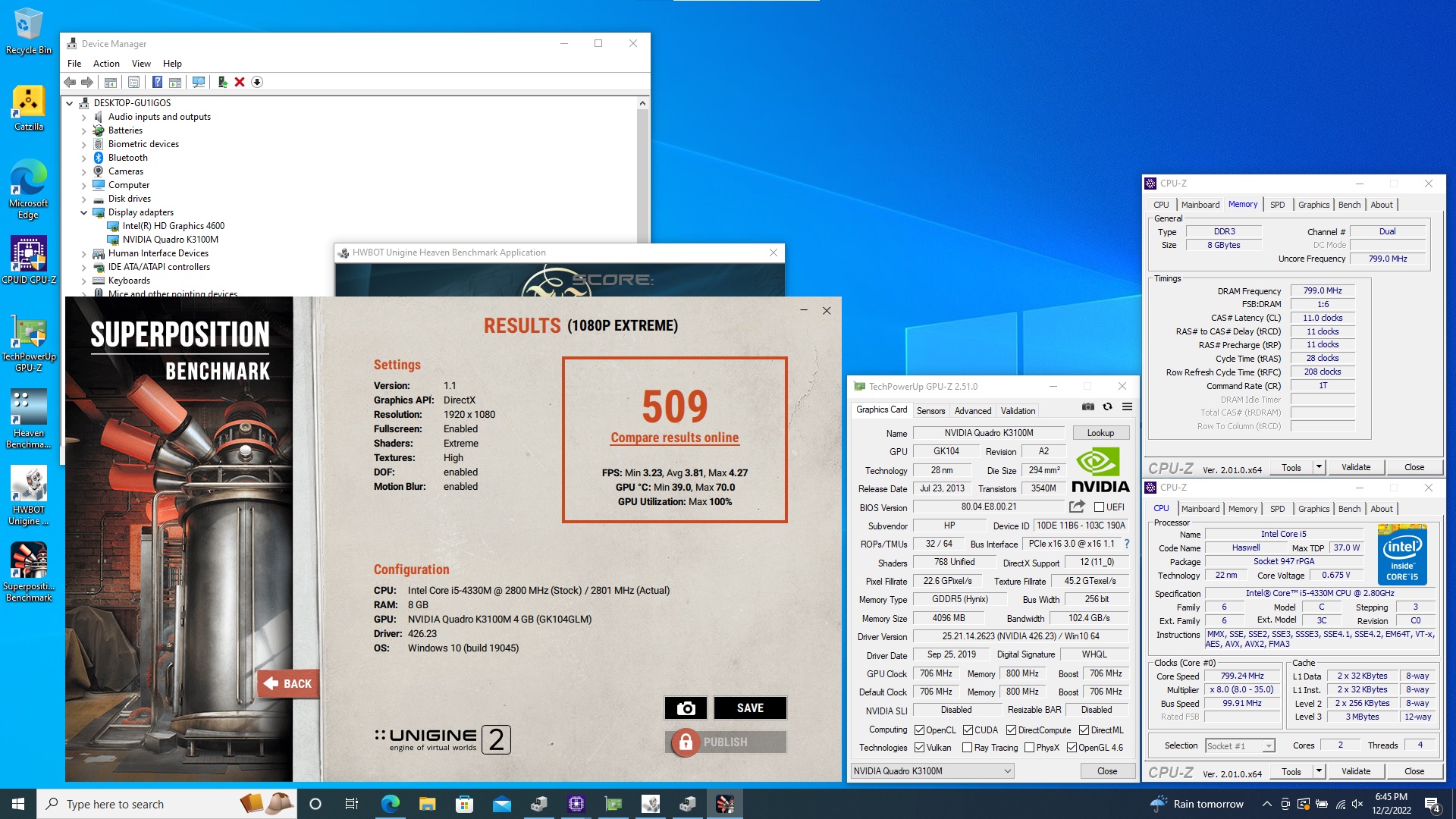
Task: Open Microsoft Edge from the taskbar
Action: (x=390, y=804)
